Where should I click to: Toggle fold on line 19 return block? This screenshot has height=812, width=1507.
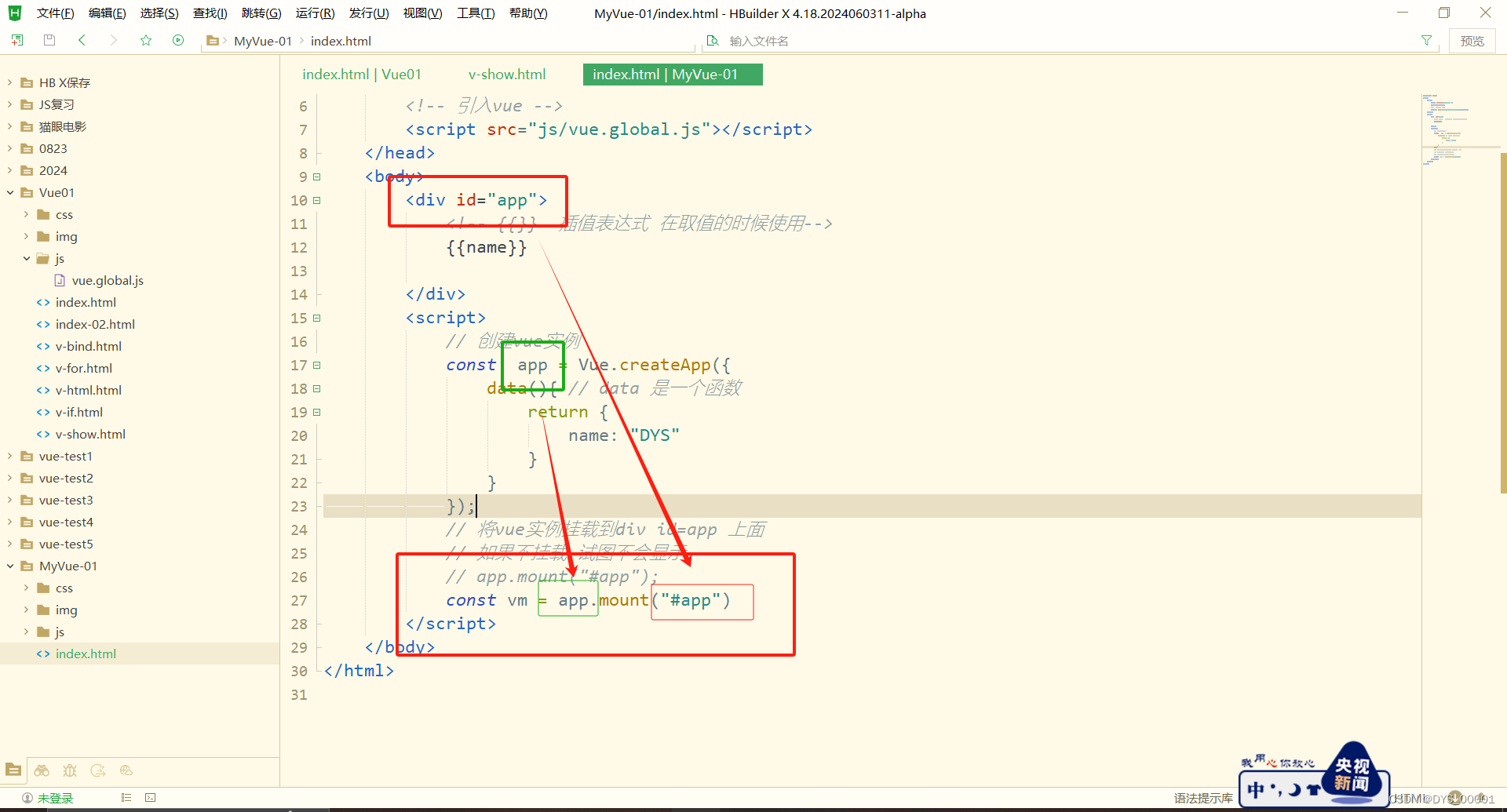pyautogui.click(x=317, y=412)
